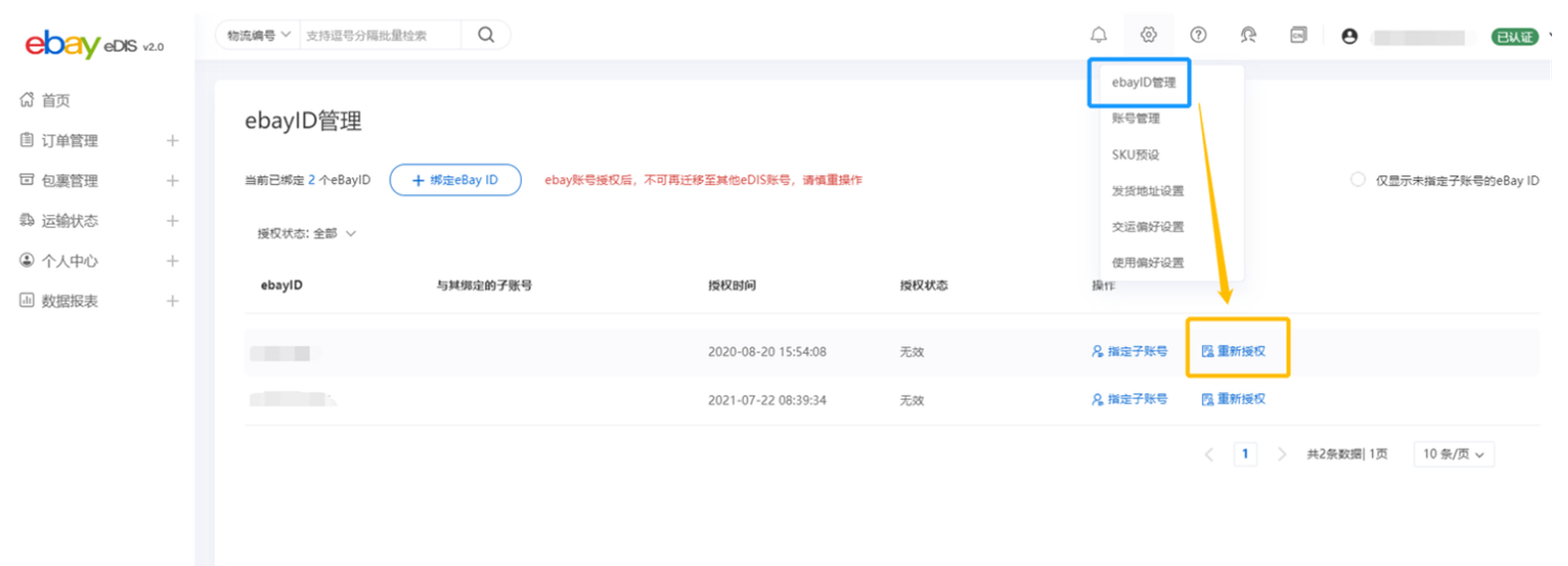This screenshot has width=1568, height=566.
Task: Open 订单管理 in the sidebar
Action: coord(70,140)
